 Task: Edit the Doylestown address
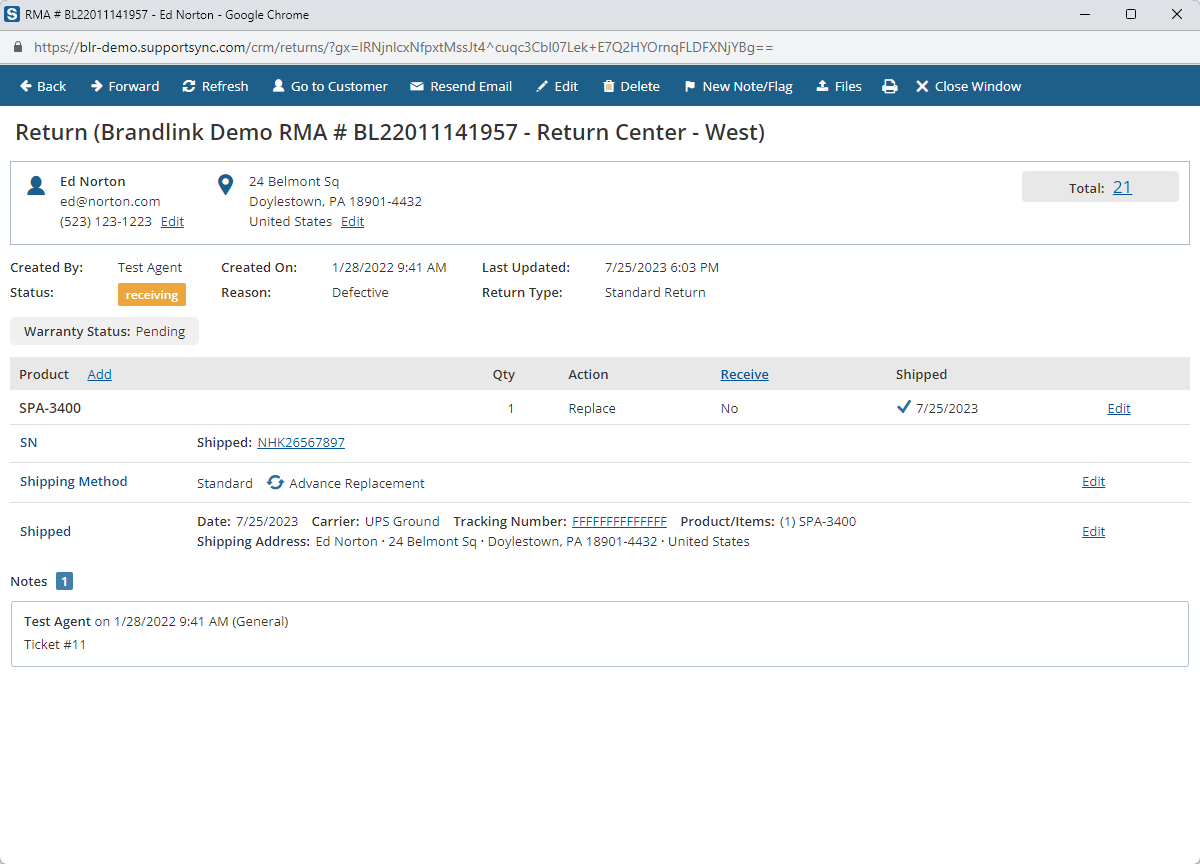[x=352, y=222]
